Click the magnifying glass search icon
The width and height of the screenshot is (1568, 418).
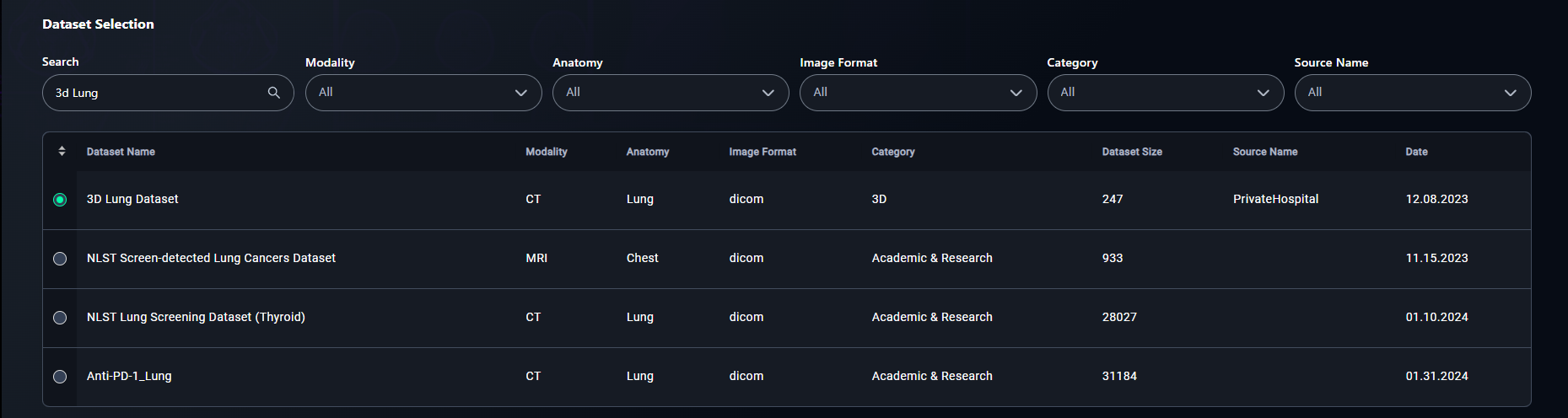coord(273,93)
